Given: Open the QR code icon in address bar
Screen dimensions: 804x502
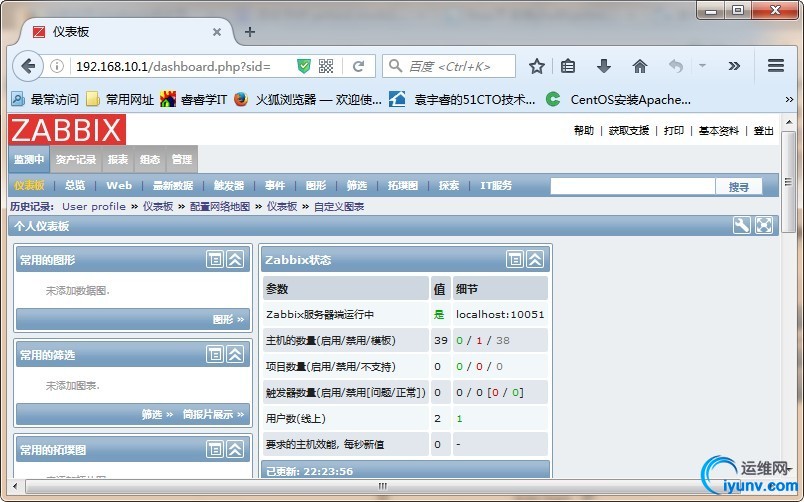Looking at the screenshot, I should (x=326, y=66).
